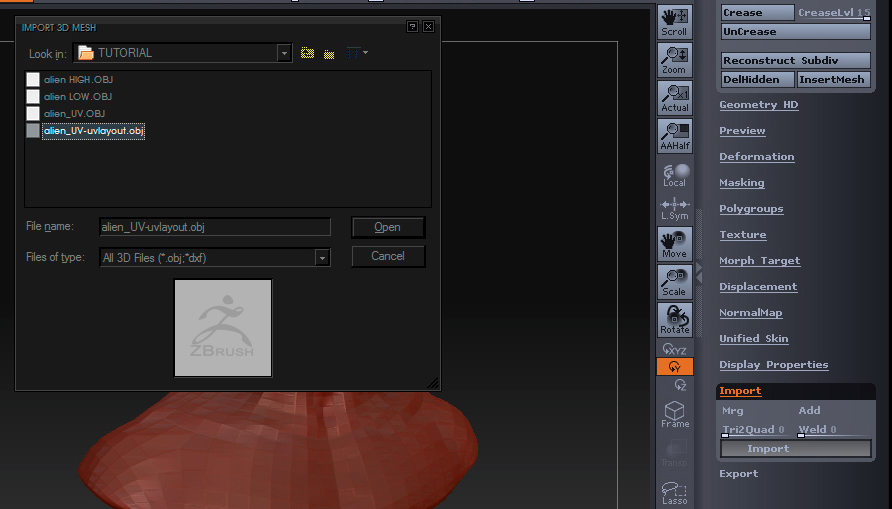The height and width of the screenshot is (509, 892).
Task: Click the Import button in tool panel
Action: pyautogui.click(x=796, y=449)
